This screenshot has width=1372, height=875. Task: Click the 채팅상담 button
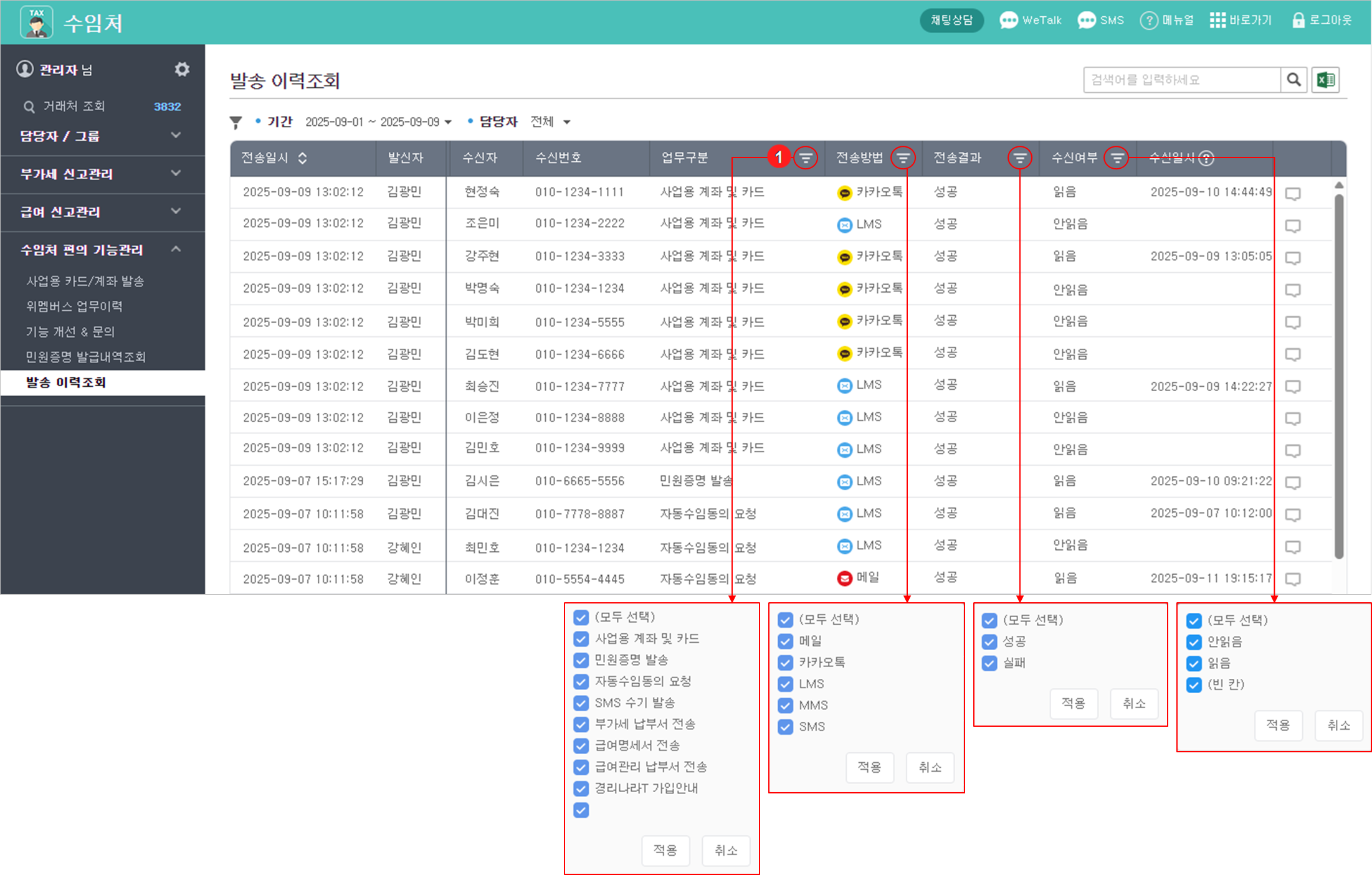951,21
